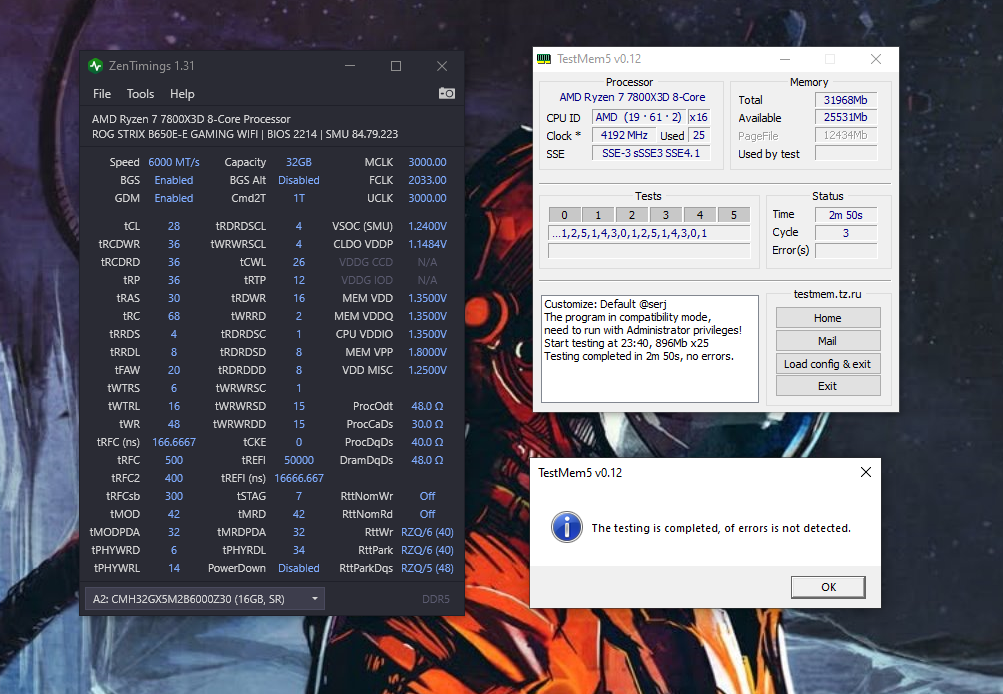
Task: Select test box 5 in Tests
Action: pyautogui.click(x=734, y=215)
